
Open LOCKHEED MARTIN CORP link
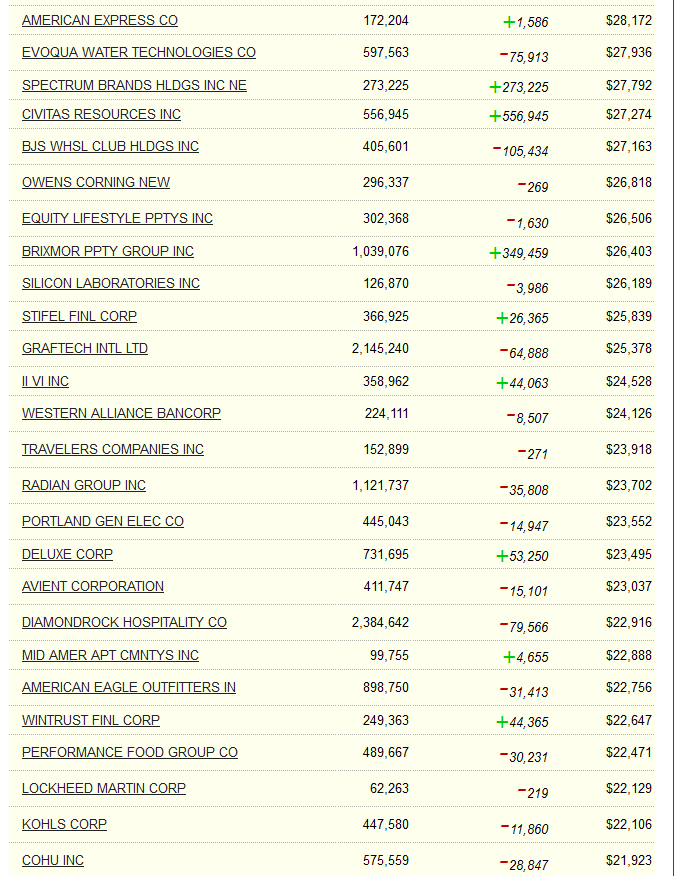[104, 789]
